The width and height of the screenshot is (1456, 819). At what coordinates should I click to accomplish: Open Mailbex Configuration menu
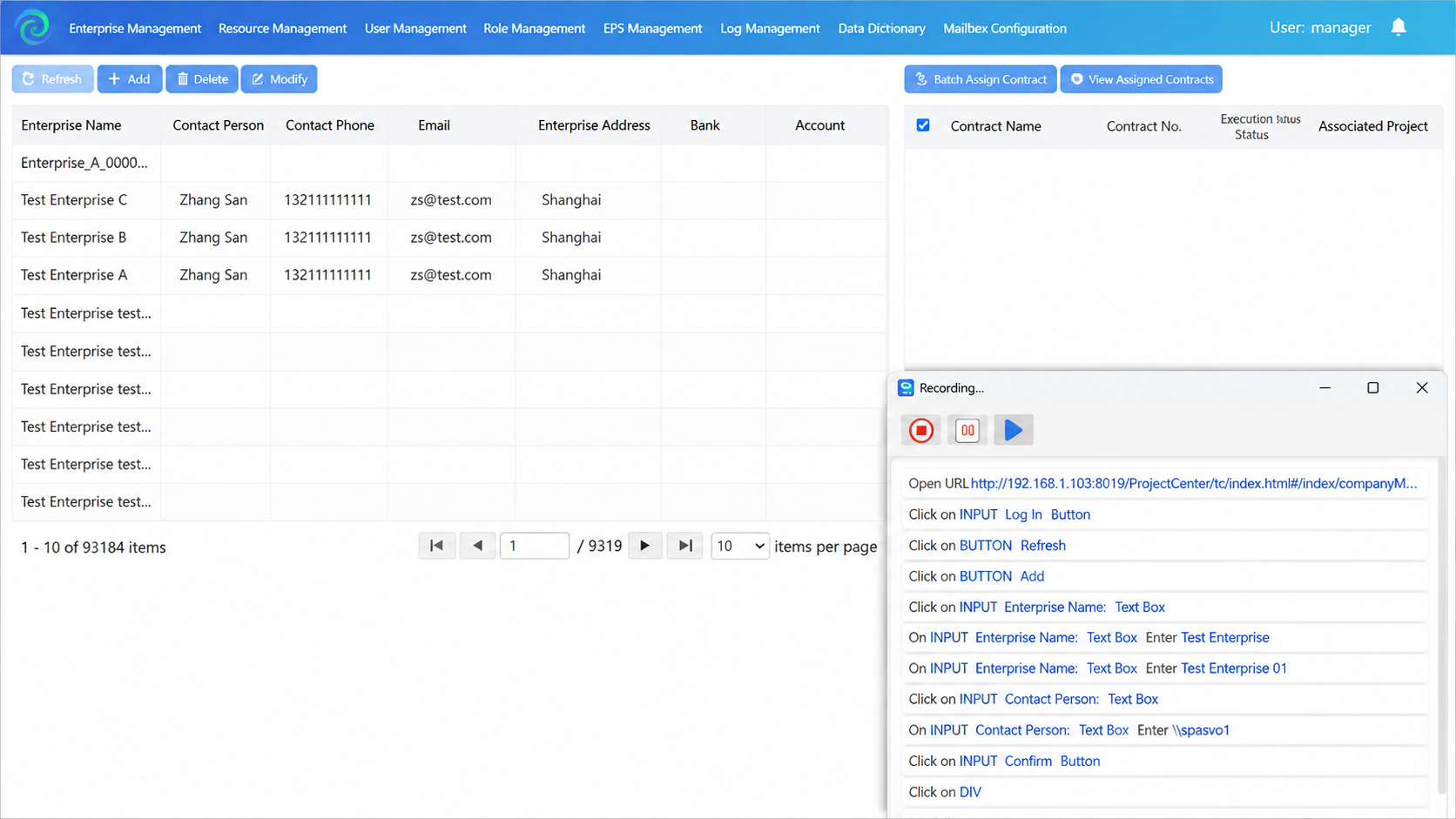(x=1005, y=29)
